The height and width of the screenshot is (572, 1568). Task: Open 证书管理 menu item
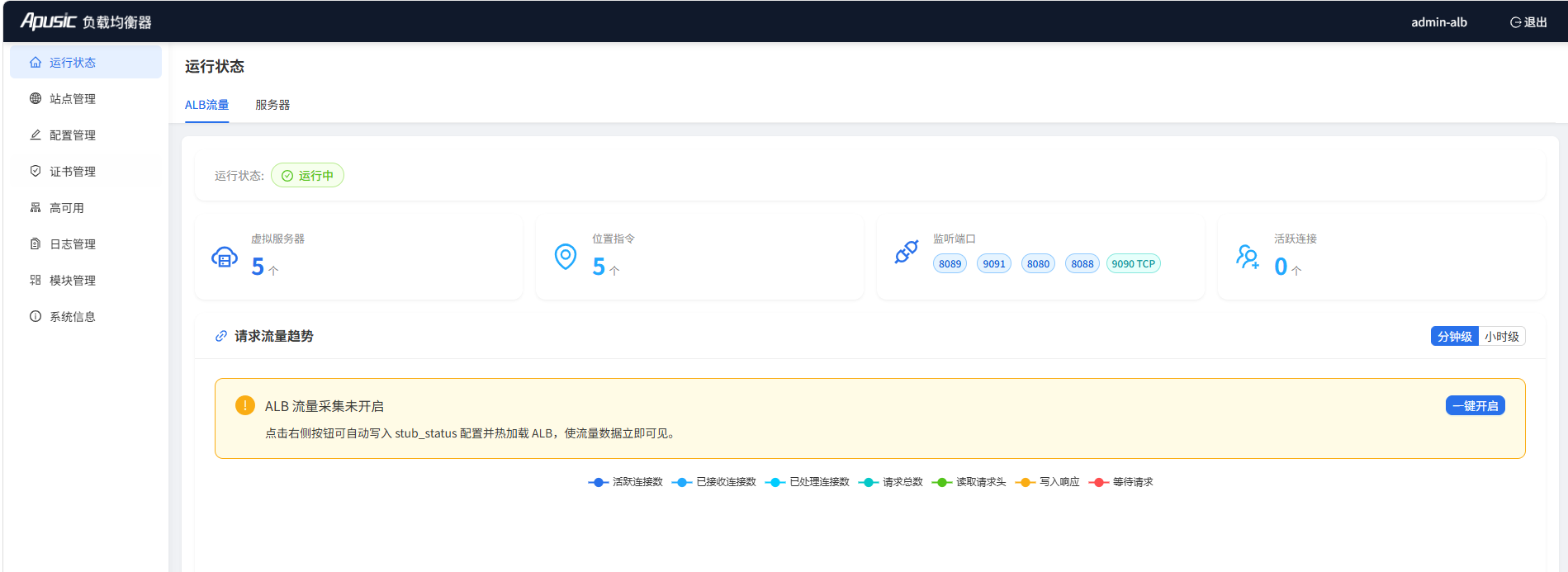click(86, 172)
